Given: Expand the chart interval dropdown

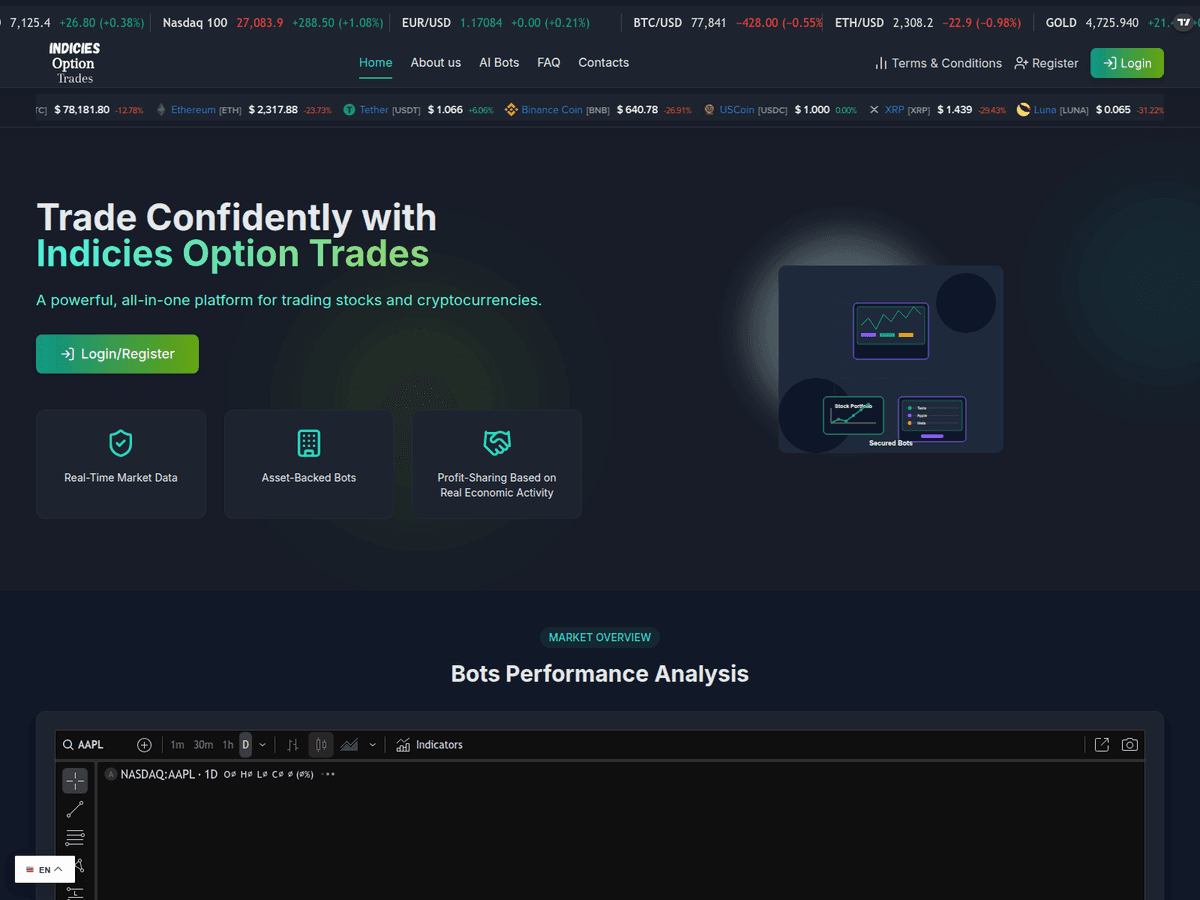Looking at the screenshot, I should click(263, 745).
